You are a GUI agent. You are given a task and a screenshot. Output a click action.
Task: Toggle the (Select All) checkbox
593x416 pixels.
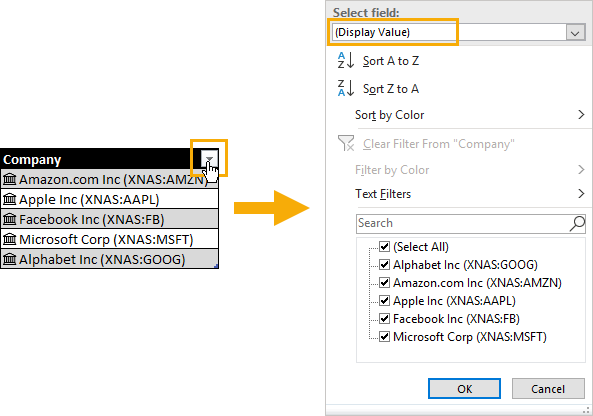(x=385, y=247)
